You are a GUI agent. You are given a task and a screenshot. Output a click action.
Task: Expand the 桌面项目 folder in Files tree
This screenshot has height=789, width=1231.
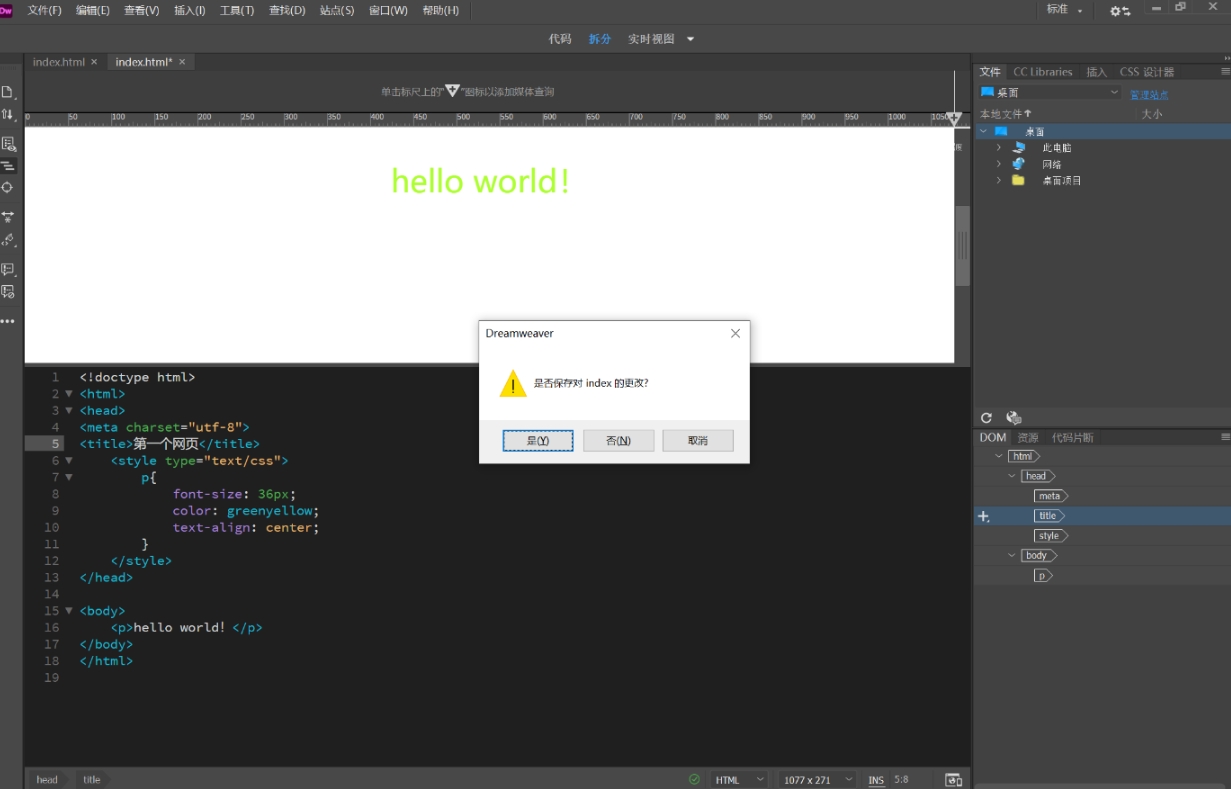(998, 181)
